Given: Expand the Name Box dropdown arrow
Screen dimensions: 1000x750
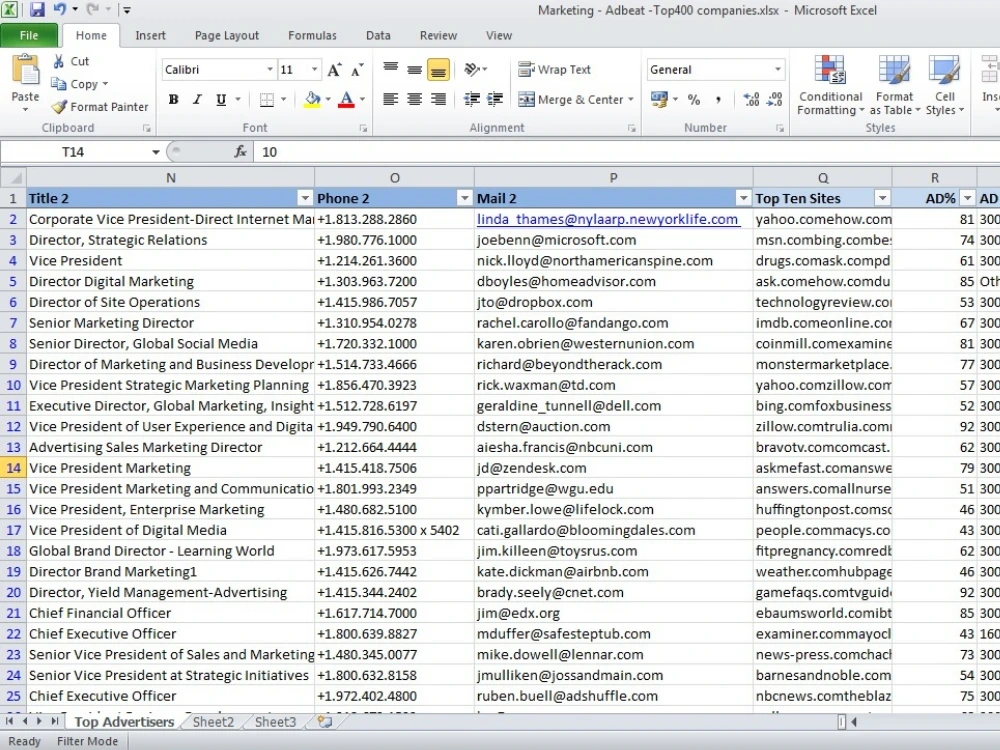Looking at the screenshot, I should [x=155, y=152].
